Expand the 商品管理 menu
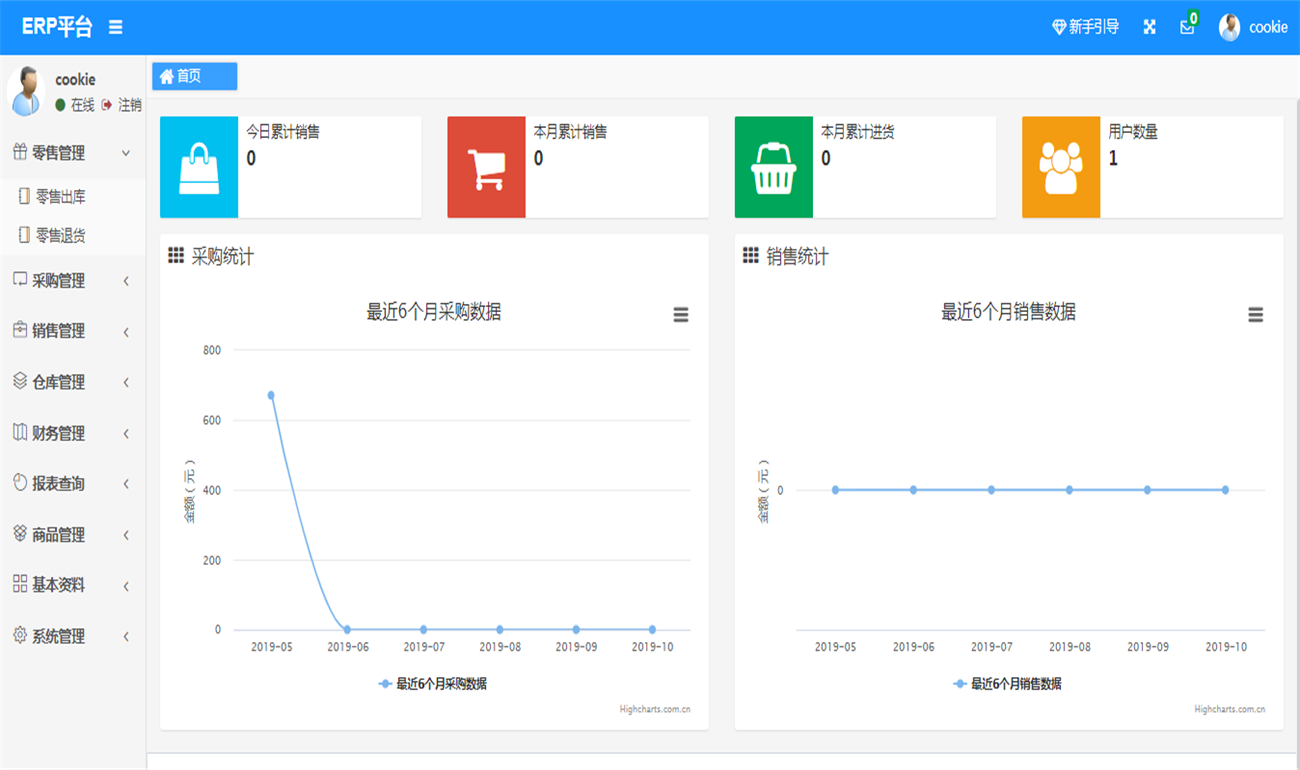This screenshot has width=1300, height=770. tap(72, 535)
